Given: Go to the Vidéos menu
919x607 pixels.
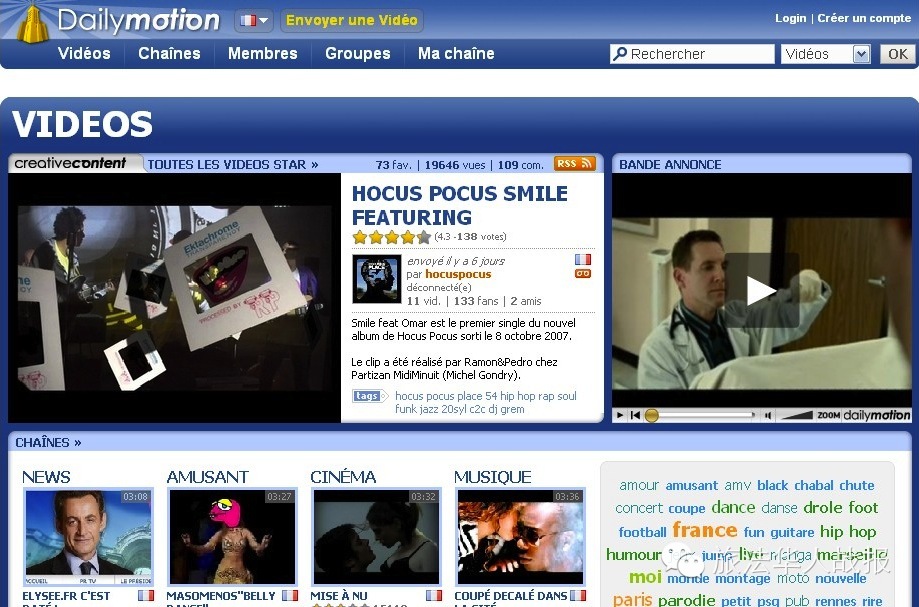Looking at the screenshot, I should coord(84,53).
